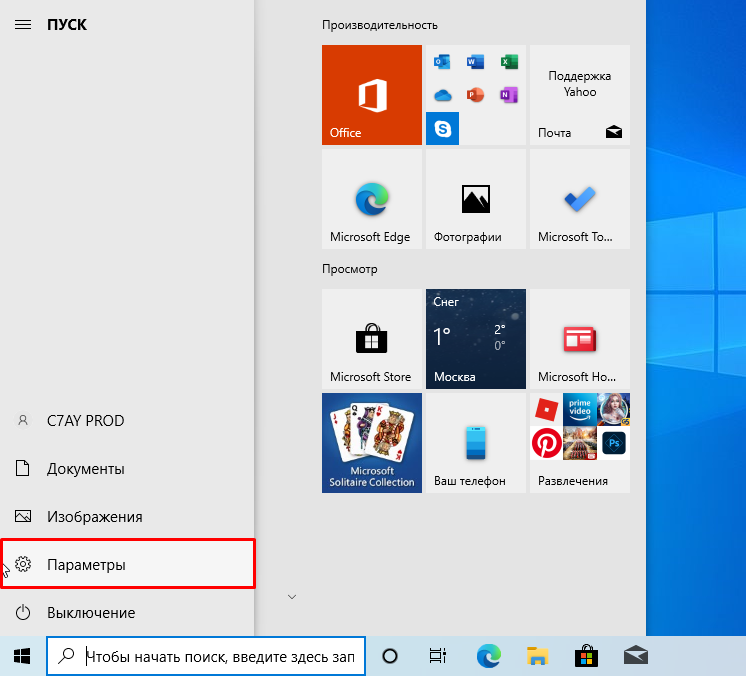746x676 pixels.
Task: Open the Skype tile
Action: pos(442,128)
